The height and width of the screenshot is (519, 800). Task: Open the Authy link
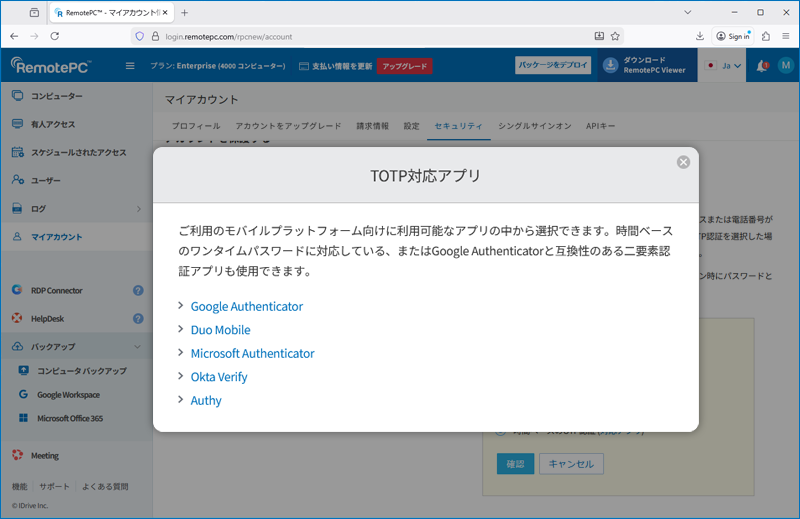pos(206,400)
